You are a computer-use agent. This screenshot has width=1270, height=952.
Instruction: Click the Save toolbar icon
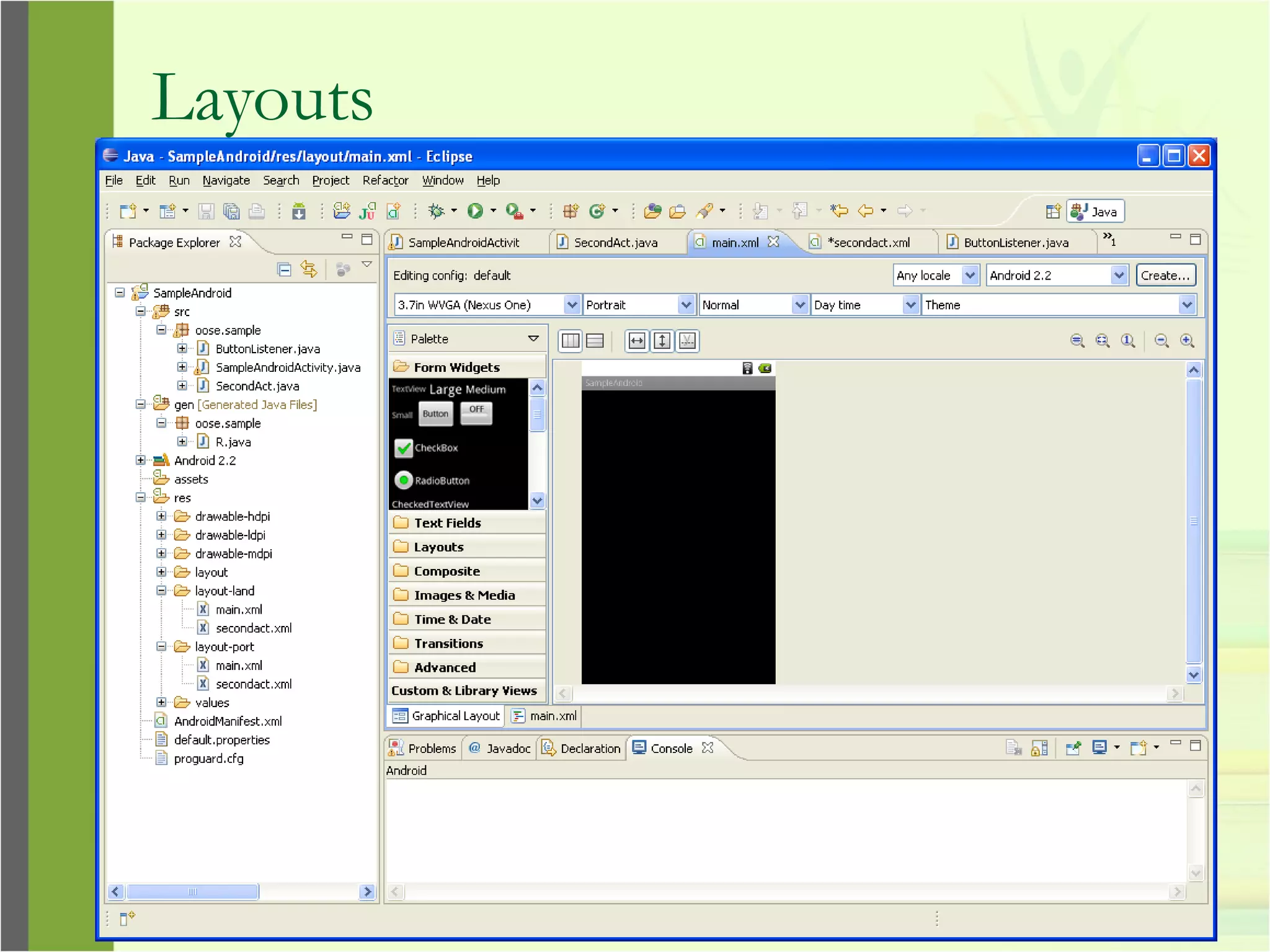(206, 211)
